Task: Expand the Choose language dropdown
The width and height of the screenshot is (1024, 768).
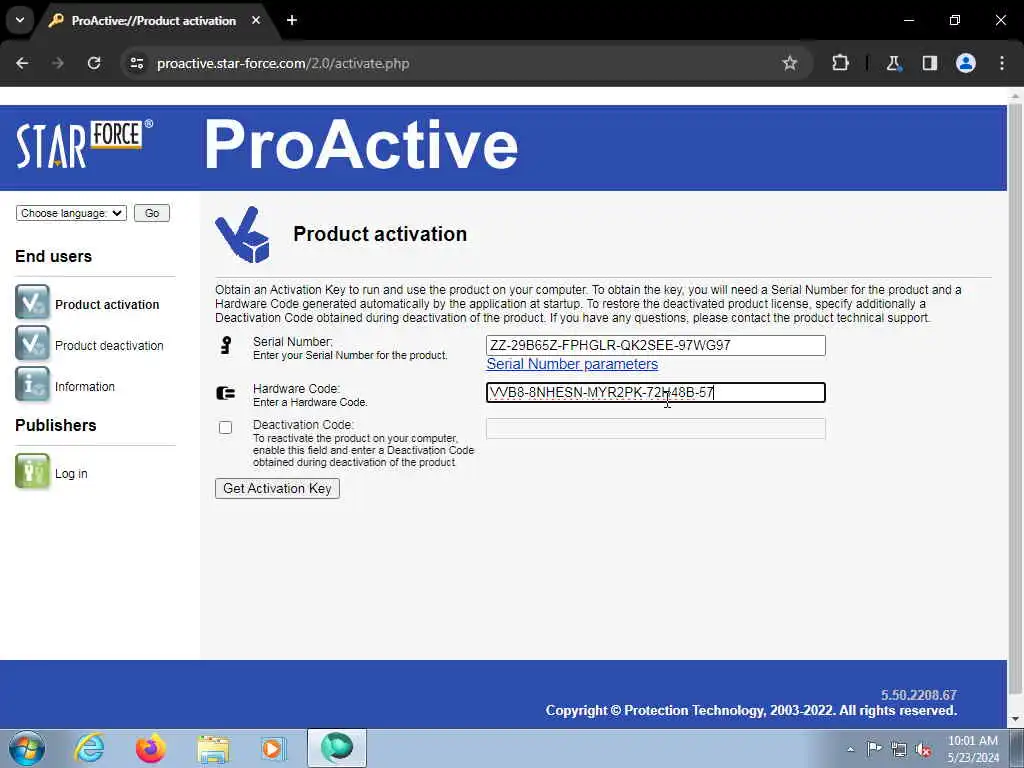Action: (x=71, y=213)
